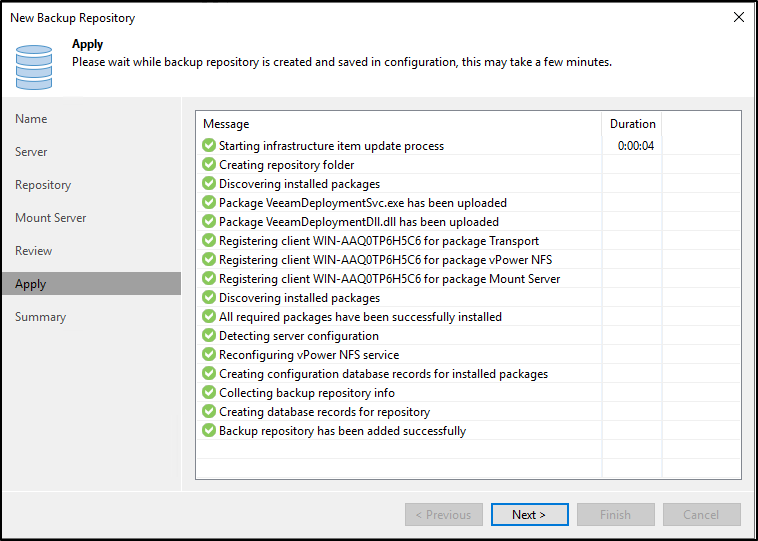Click check icon for package Transport row
The image size is (758, 541).
(x=209, y=240)
